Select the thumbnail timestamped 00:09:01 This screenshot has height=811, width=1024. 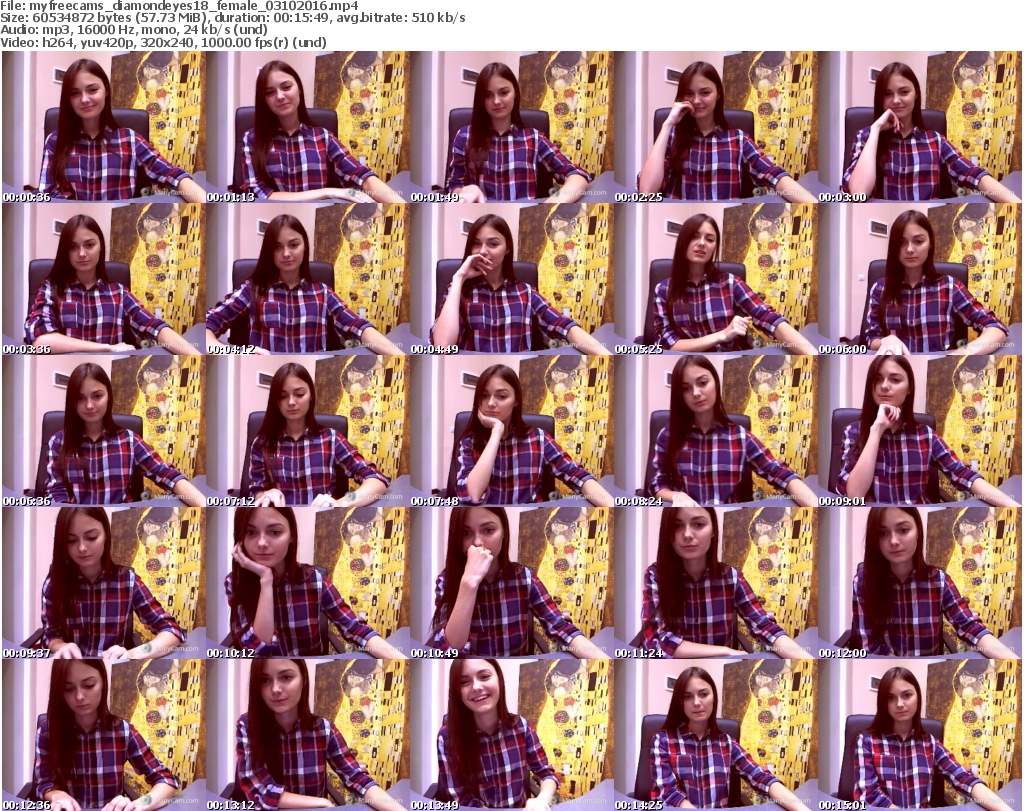(920, 430)
